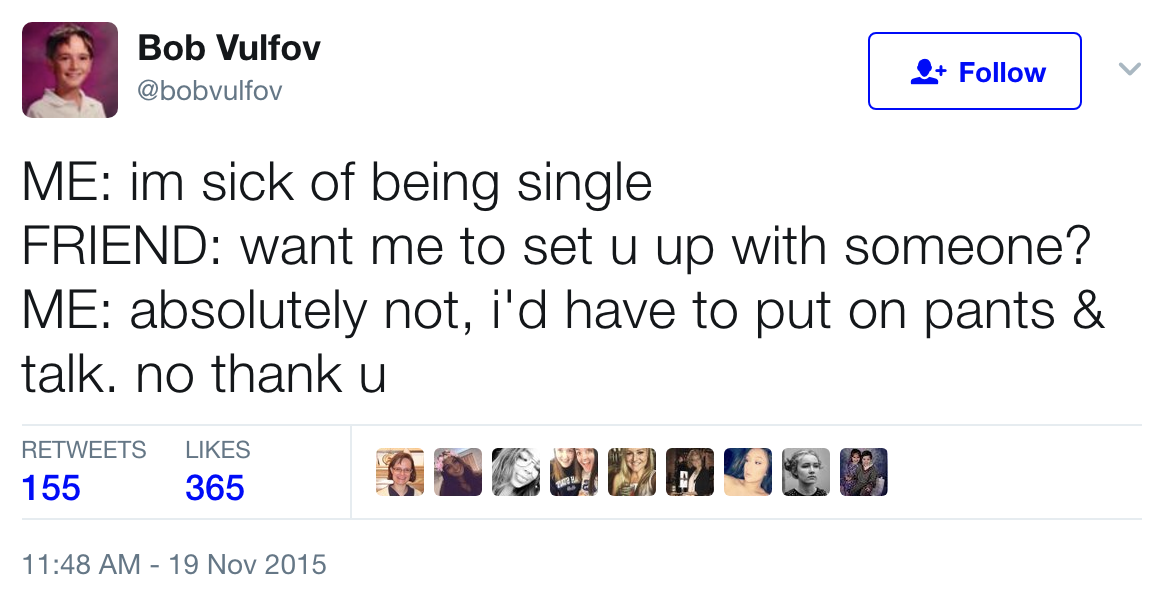Click the Bob Vulfov display name
Screen dimensions: 1164x596
tap(229, 48)
